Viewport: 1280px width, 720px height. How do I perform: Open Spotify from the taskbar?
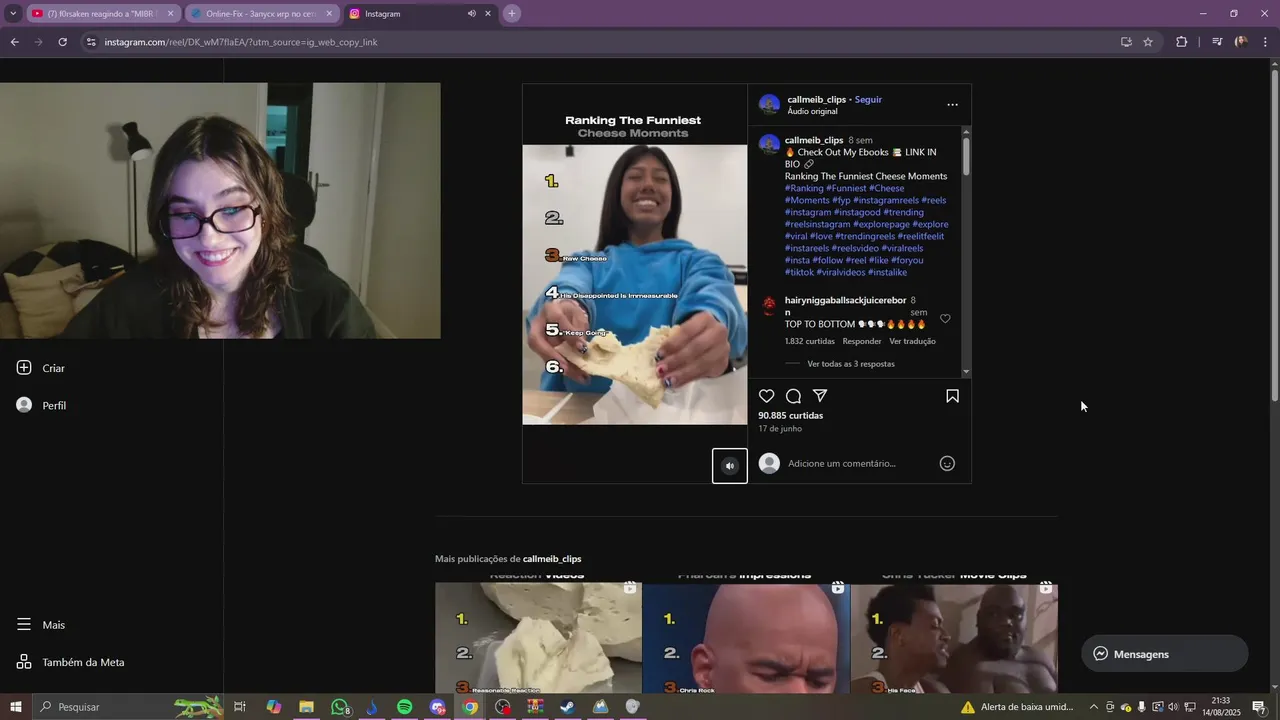(x=404, y=707)
